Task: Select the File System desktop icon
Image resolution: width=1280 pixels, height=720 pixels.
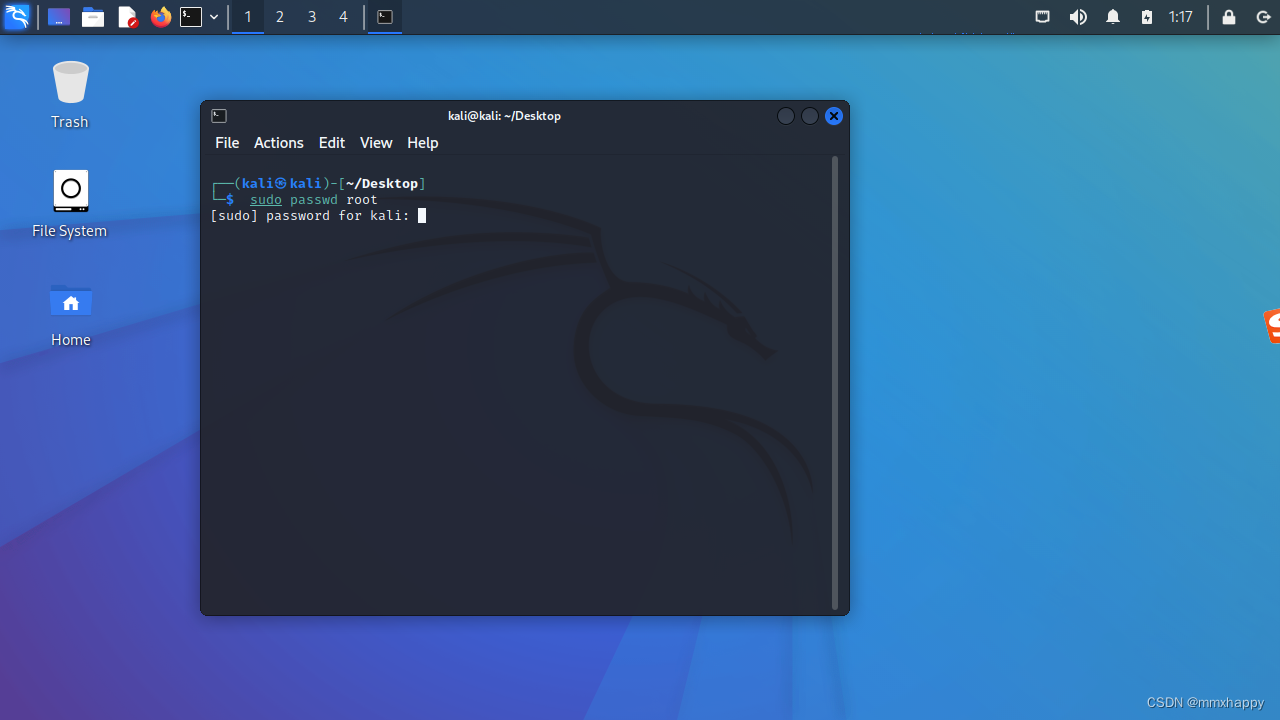Action: [x=70, y=204]
